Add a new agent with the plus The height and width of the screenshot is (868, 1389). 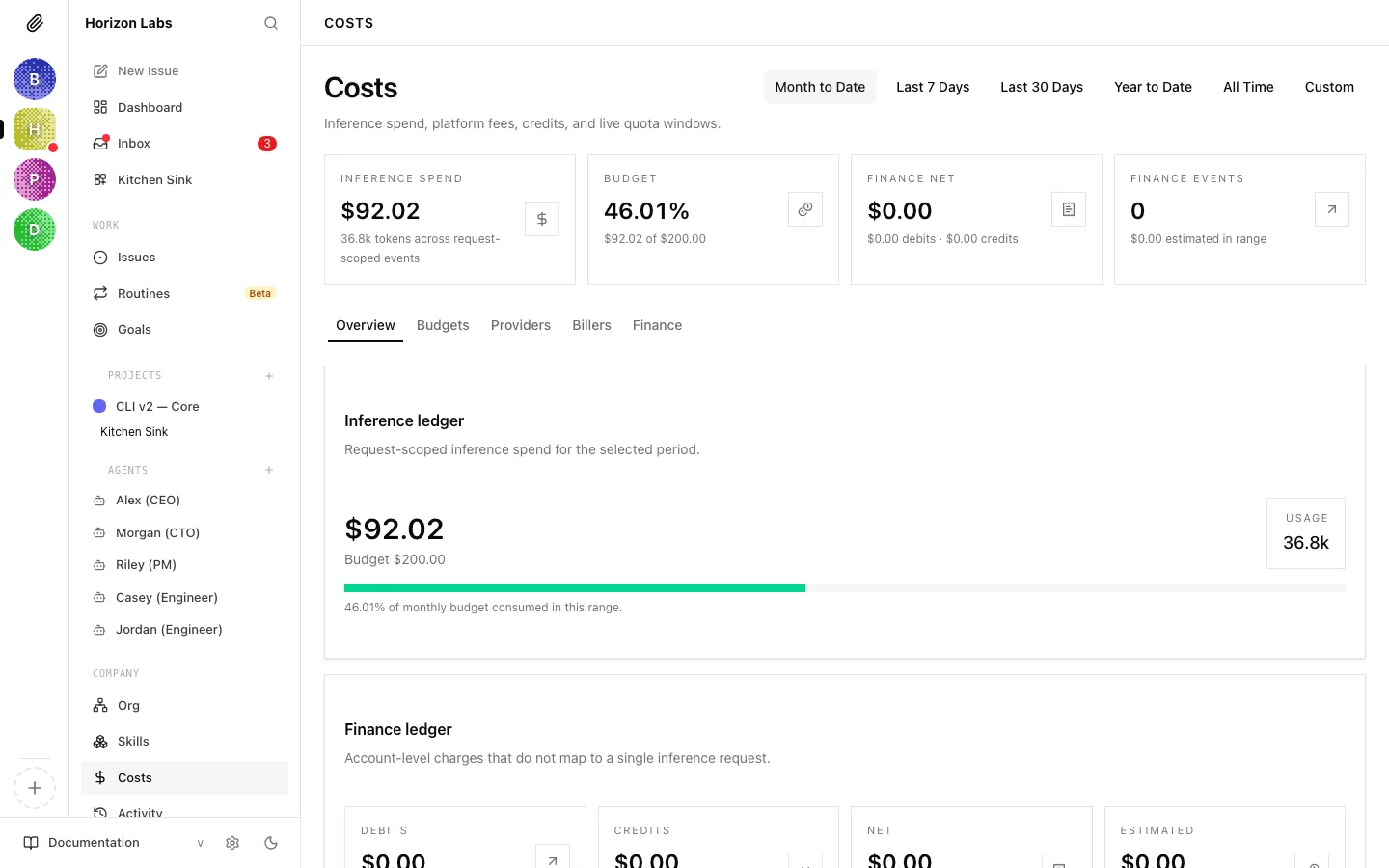click(269, 471)
